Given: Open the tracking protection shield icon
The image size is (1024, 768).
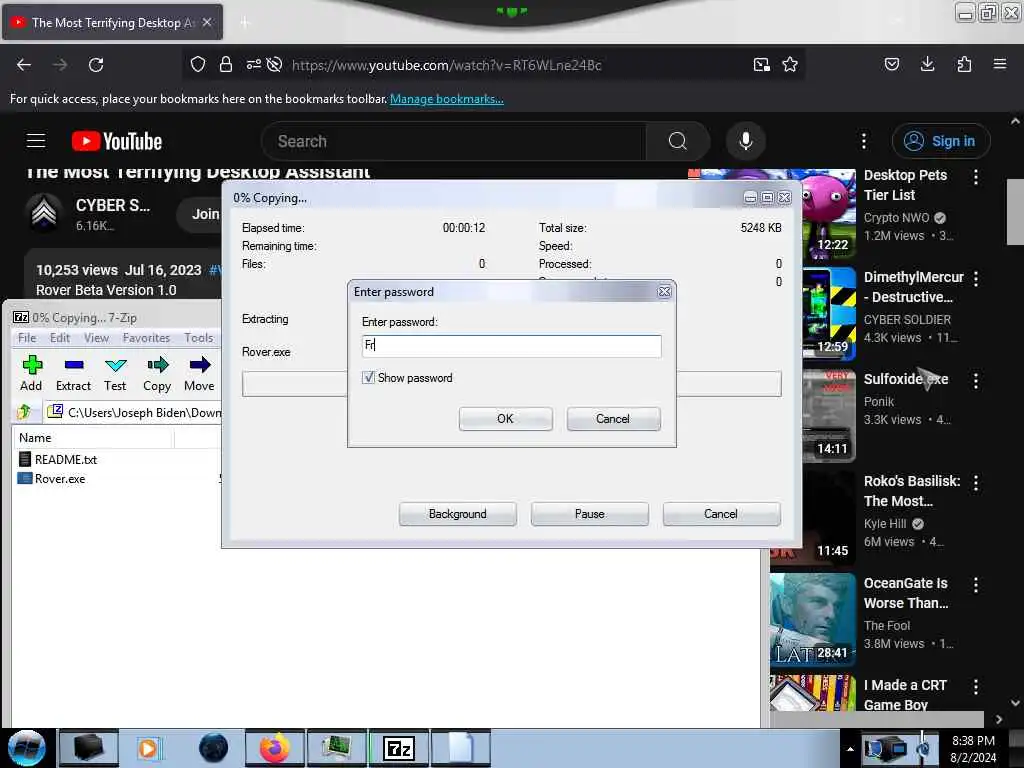Looking at the screenshot, I should [x=198, y=64].
